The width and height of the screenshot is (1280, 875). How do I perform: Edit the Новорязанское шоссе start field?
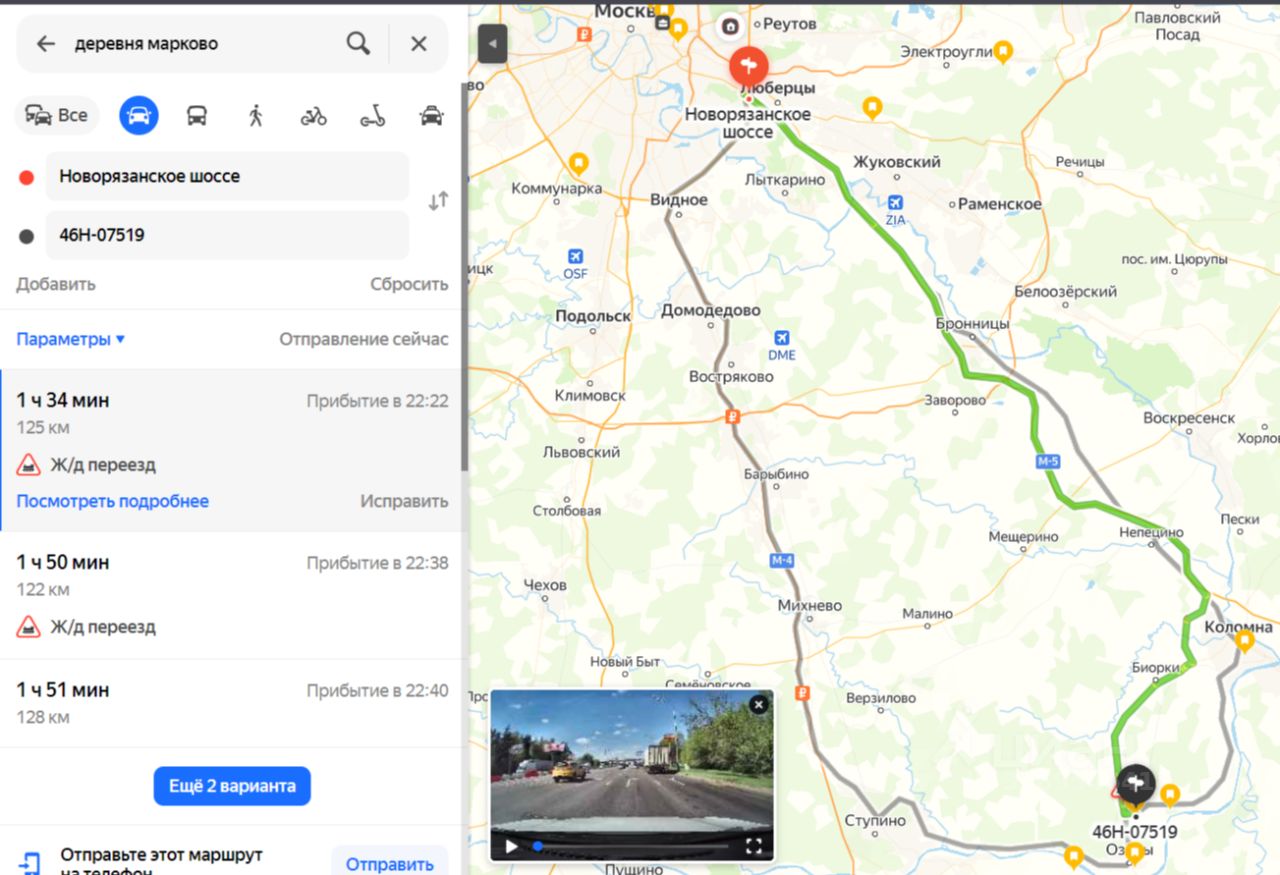pos(227,176)
